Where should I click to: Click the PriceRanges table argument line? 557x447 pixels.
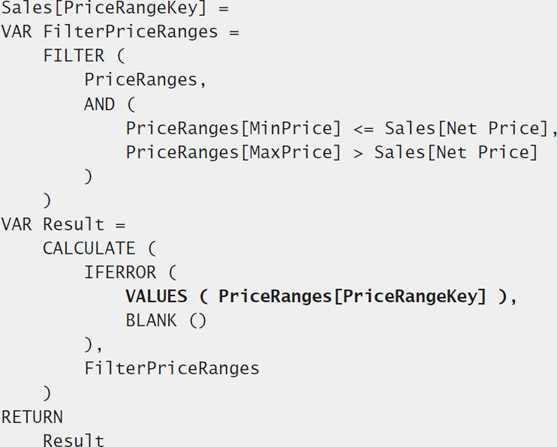click(x=145, y=80)
